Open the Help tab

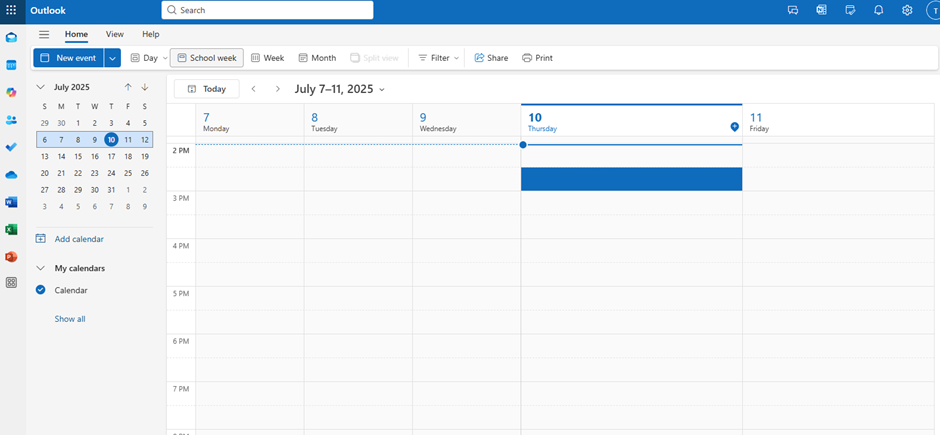(x=150, y=34)
